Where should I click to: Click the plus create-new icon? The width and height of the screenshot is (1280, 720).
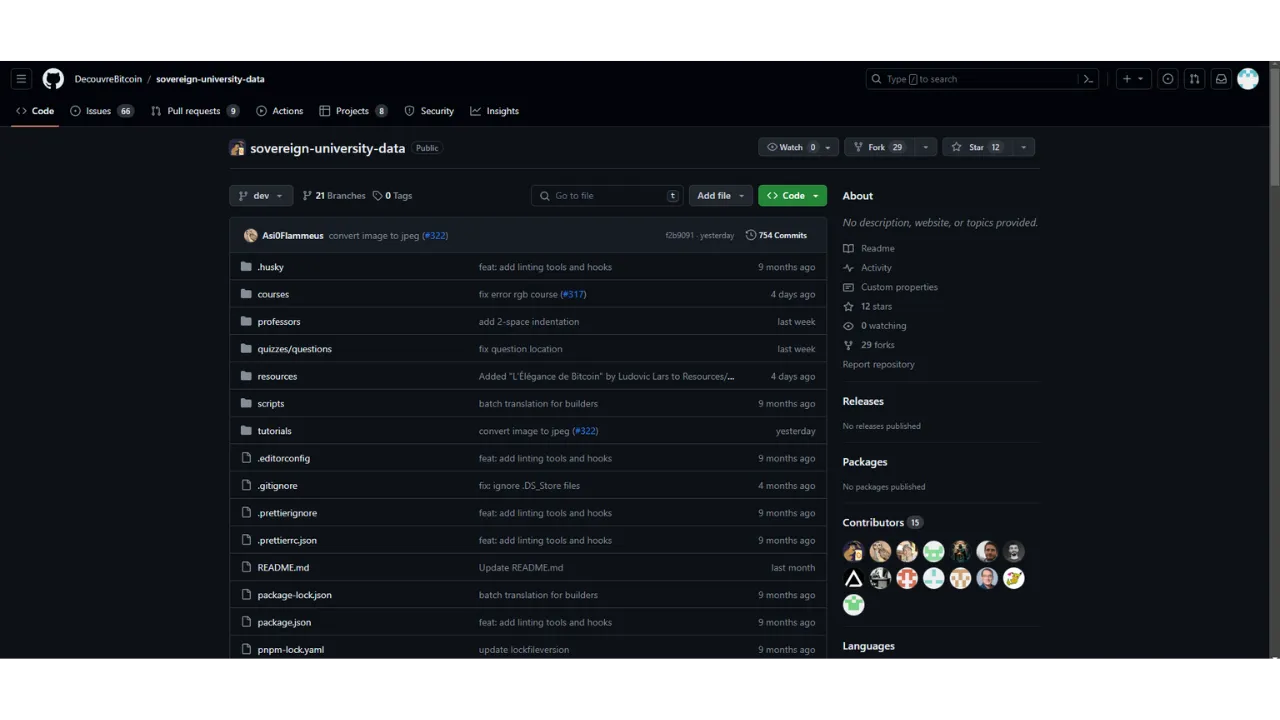1133,79
